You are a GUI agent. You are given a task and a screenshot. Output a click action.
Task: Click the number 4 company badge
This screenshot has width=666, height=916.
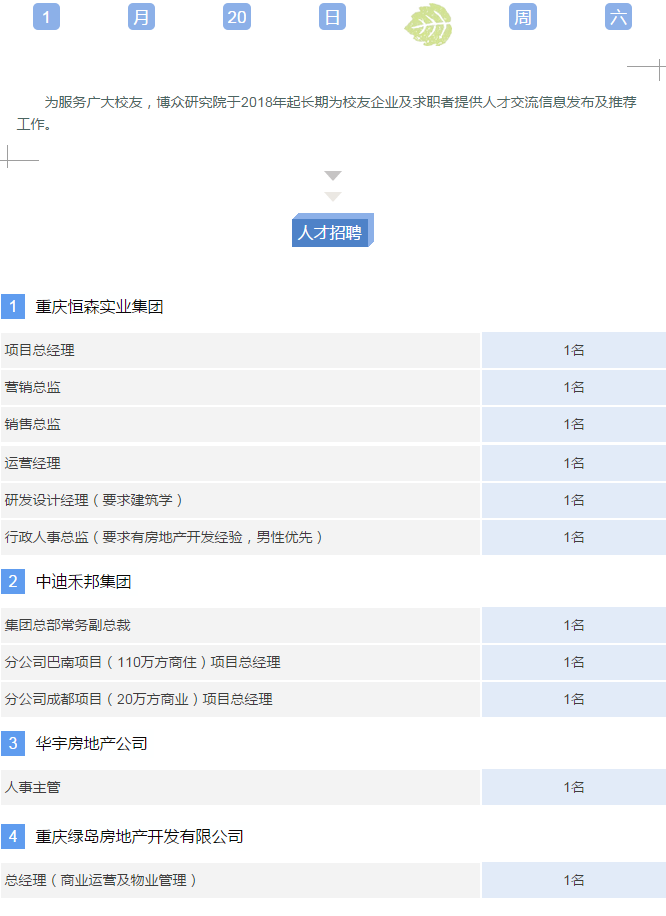13,836
